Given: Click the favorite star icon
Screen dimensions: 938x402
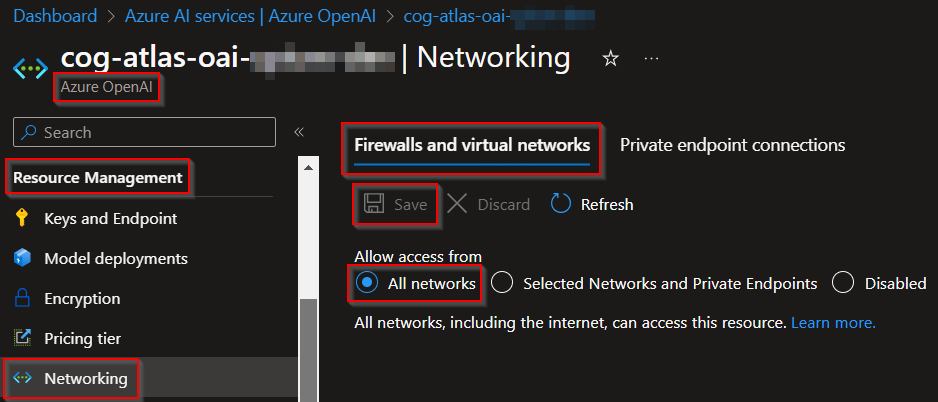Looking at the screenshot, I should pos(610,59).
